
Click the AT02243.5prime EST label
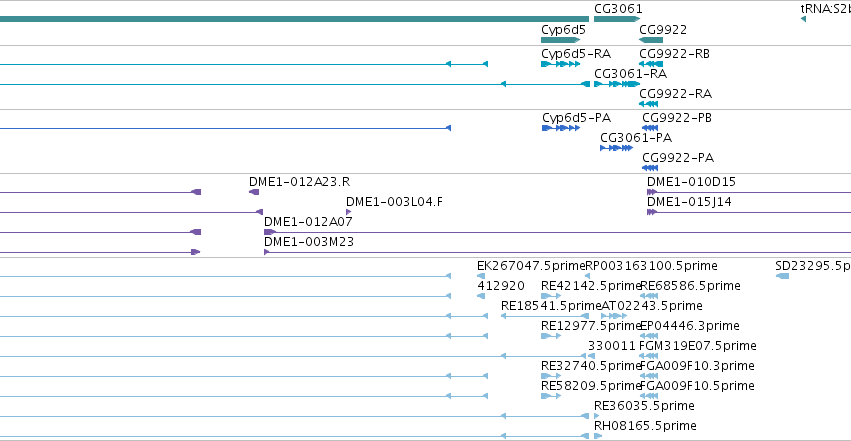[x=652, y=306]
